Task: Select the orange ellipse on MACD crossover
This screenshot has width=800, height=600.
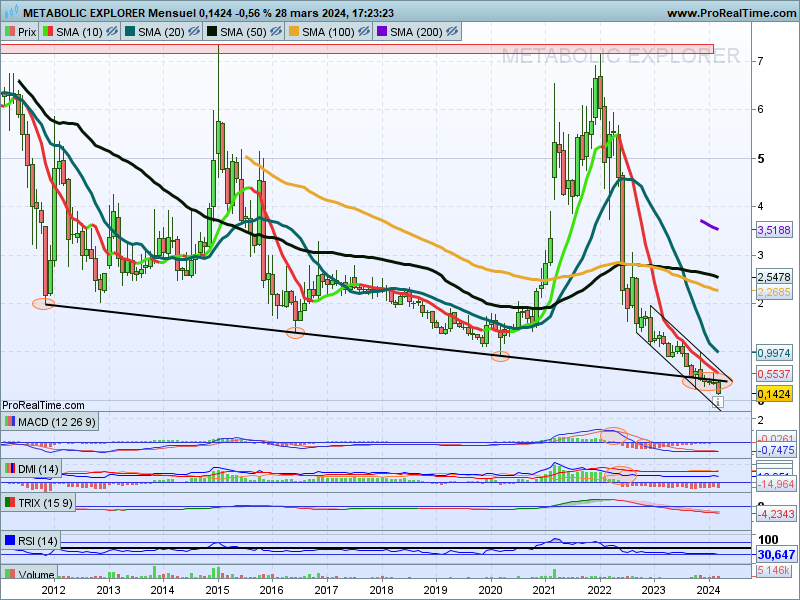Action: pos(614,436)
